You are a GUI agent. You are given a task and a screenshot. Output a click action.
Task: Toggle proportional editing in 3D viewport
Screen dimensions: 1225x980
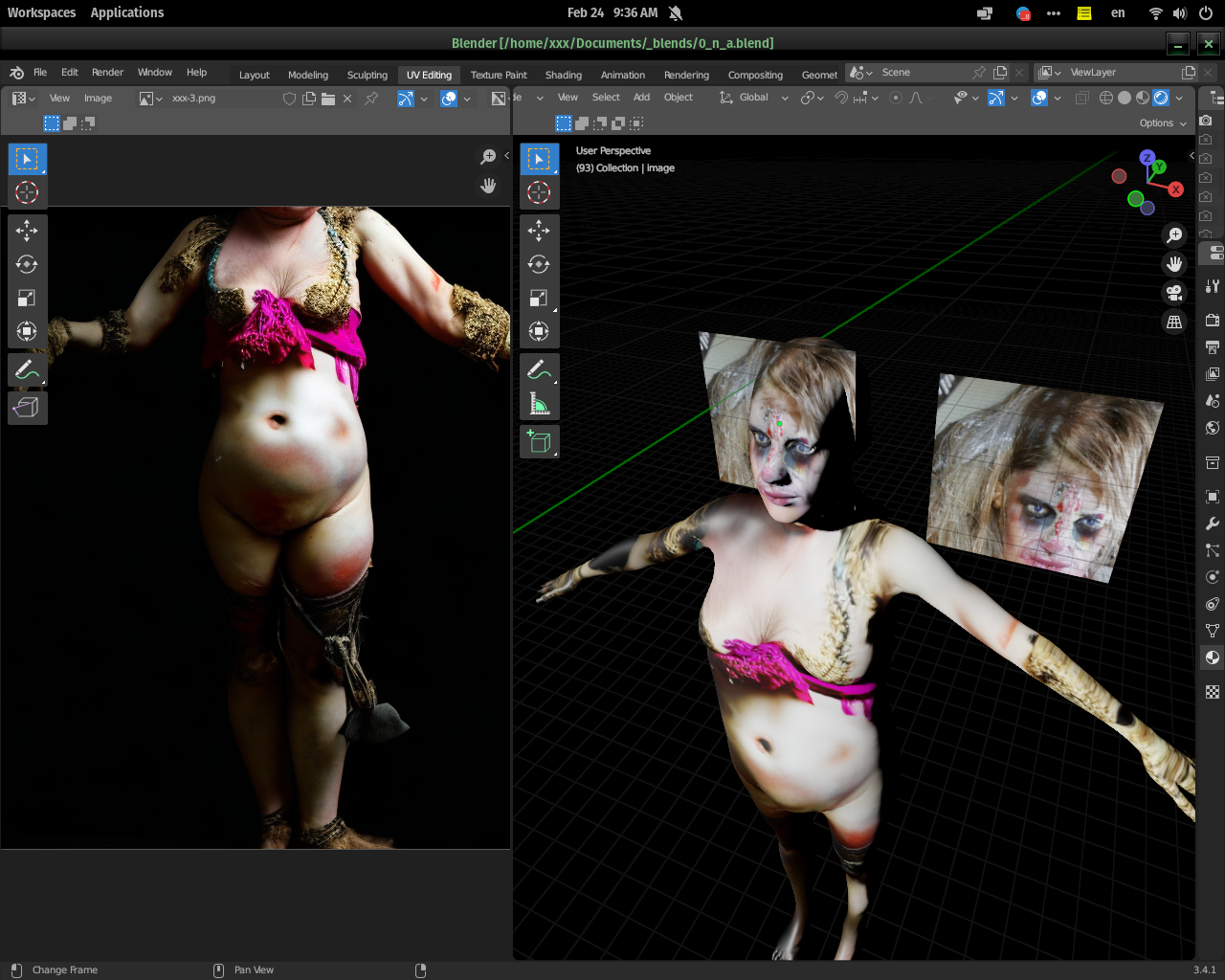tap(896, 98)
